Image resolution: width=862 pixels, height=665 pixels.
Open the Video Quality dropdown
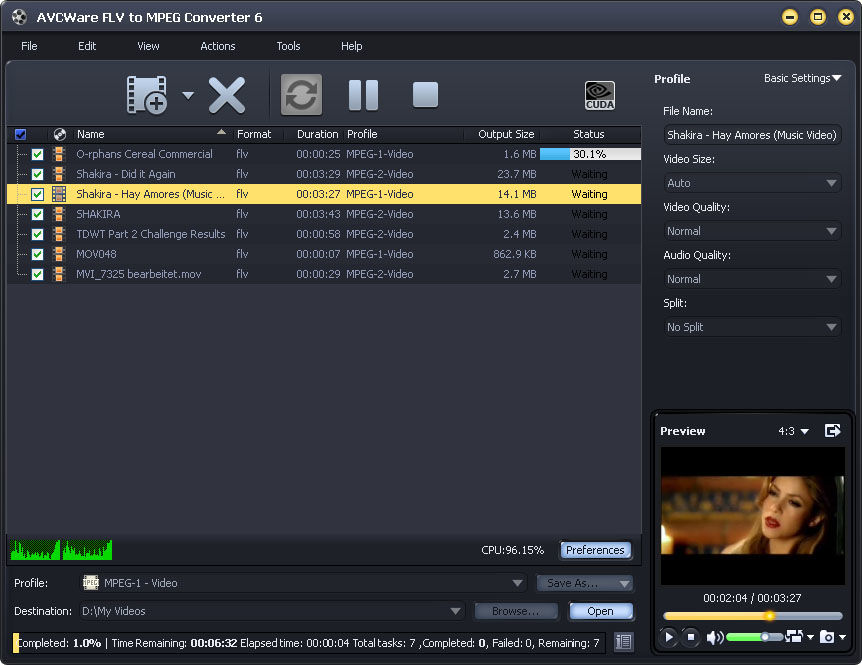(752, 231)
